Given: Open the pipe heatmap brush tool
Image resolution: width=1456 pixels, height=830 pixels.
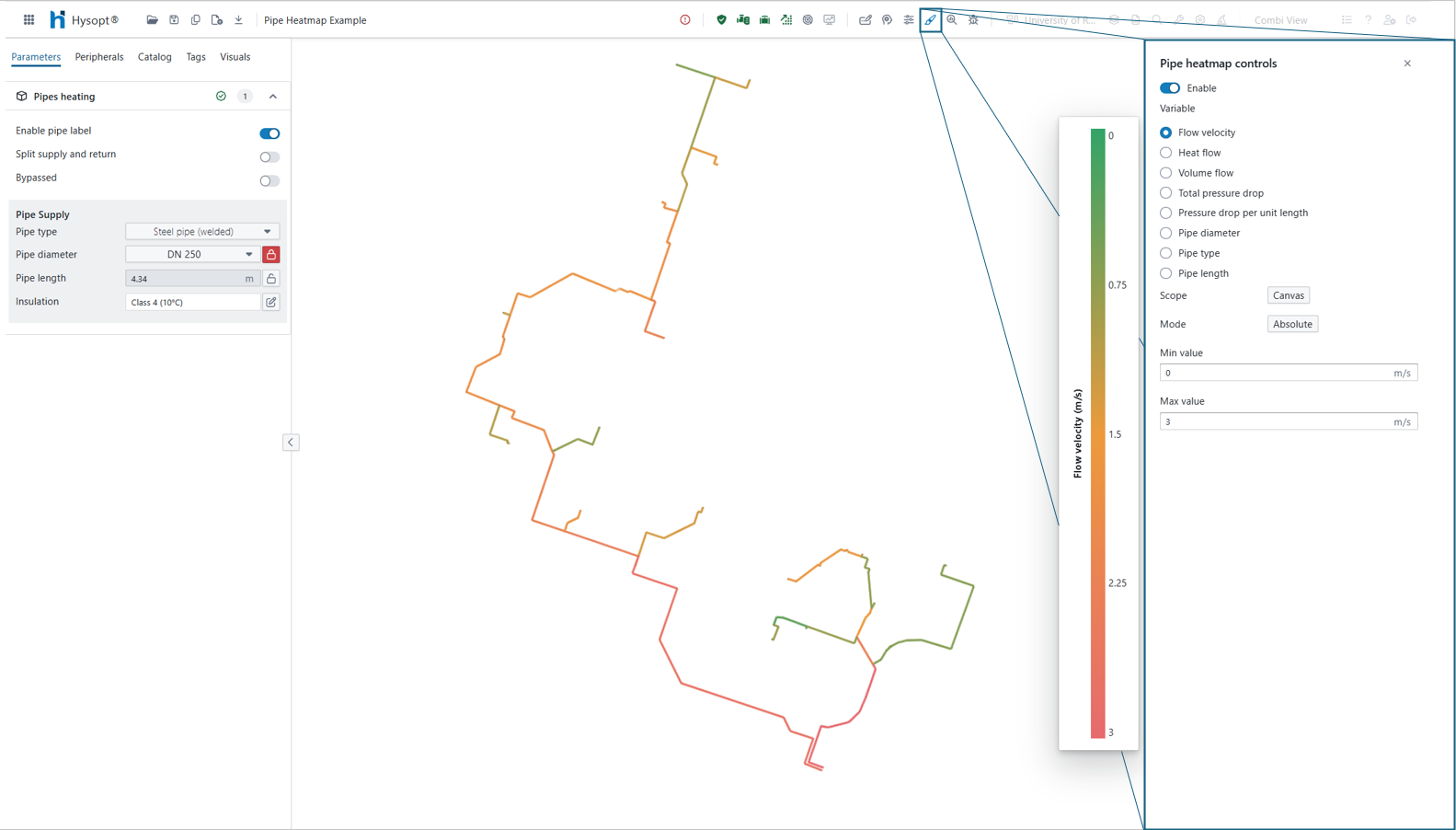Looking at the screenshot, I should [930, 19].
